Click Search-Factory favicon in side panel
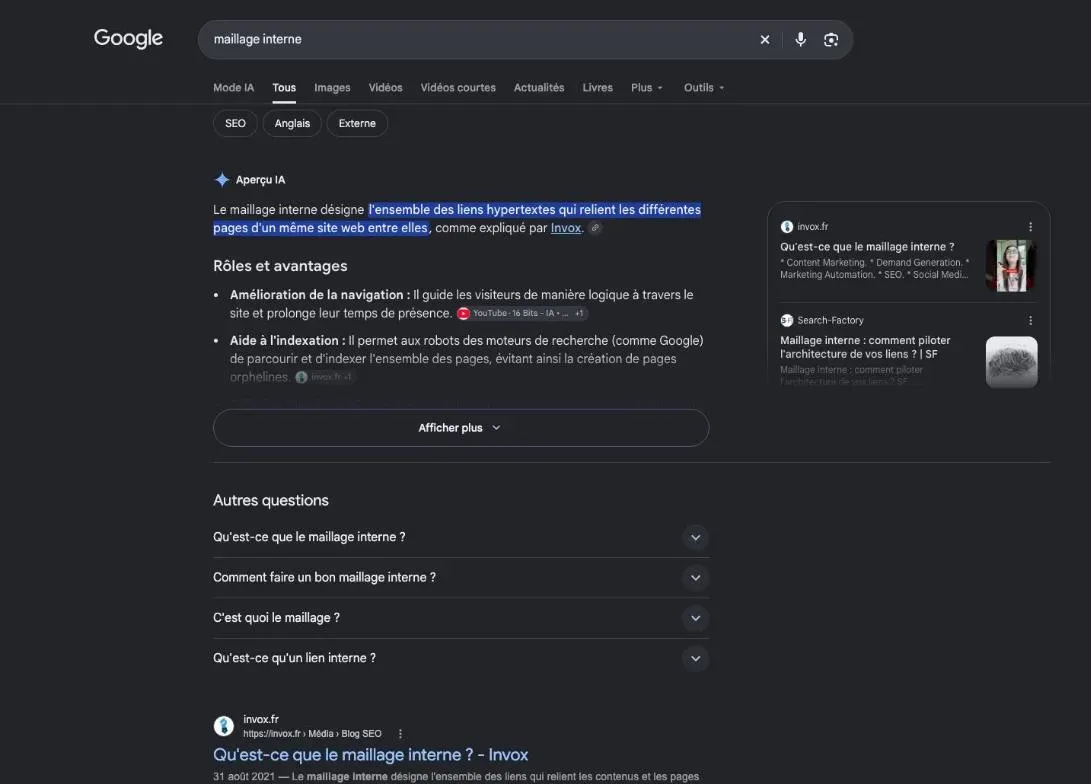1091x784 pixels. pyautogui.click(x=787, y=321)
